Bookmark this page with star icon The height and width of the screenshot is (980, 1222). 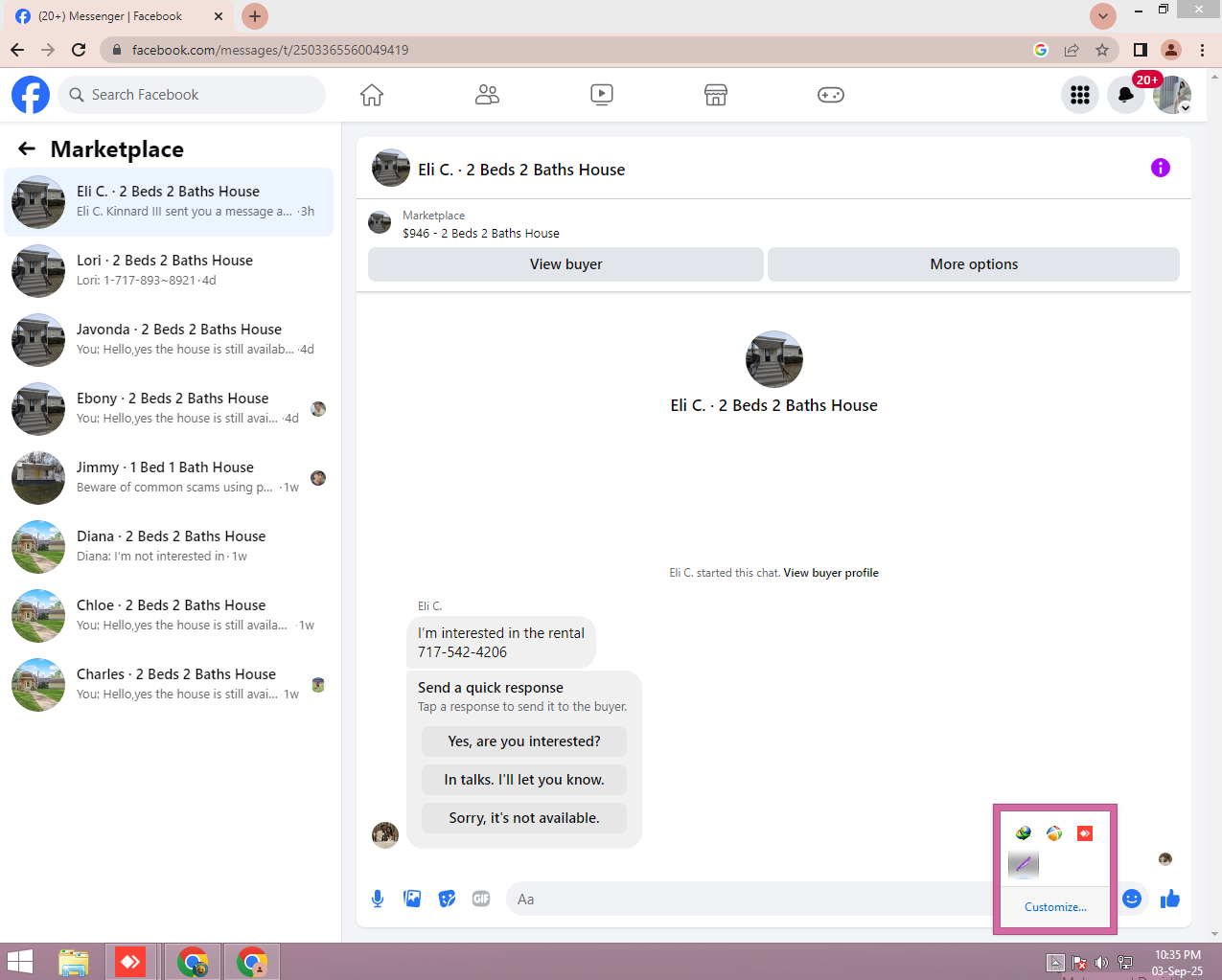pos(1102,50)
